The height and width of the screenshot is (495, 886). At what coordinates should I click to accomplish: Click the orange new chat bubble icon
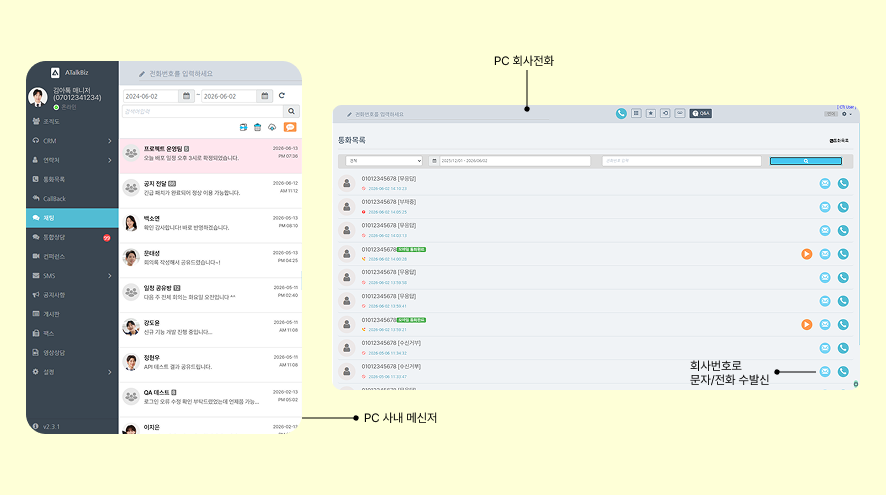tap(290, 127)
